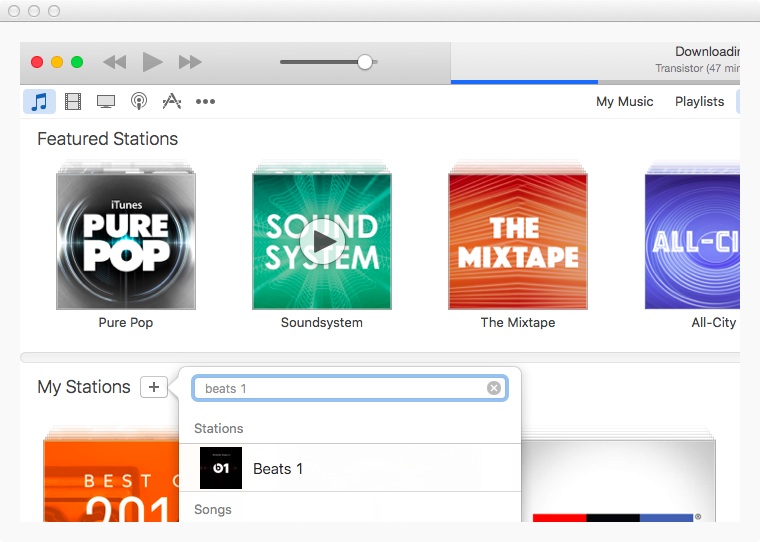Click the iTunes yellow minimize button

click(x=57, y=62)
